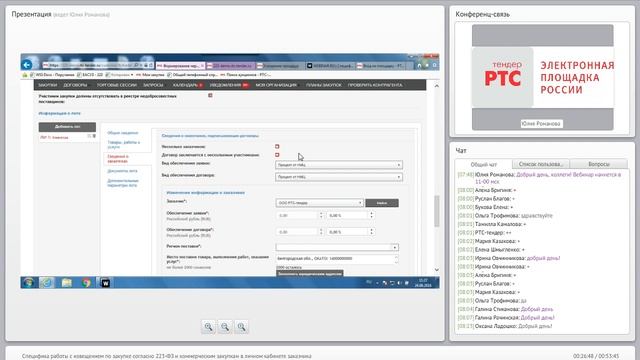Open the 'Регион поставки' dropdown

click(x=337, y=247)
